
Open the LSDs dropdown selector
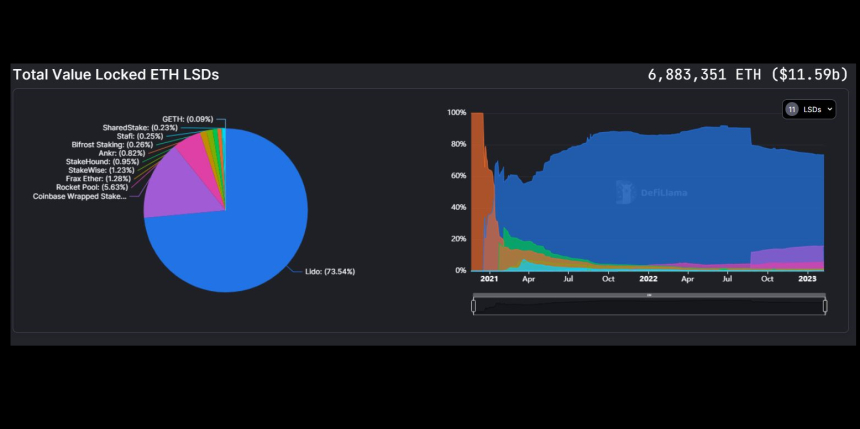(x=809, y=109)
